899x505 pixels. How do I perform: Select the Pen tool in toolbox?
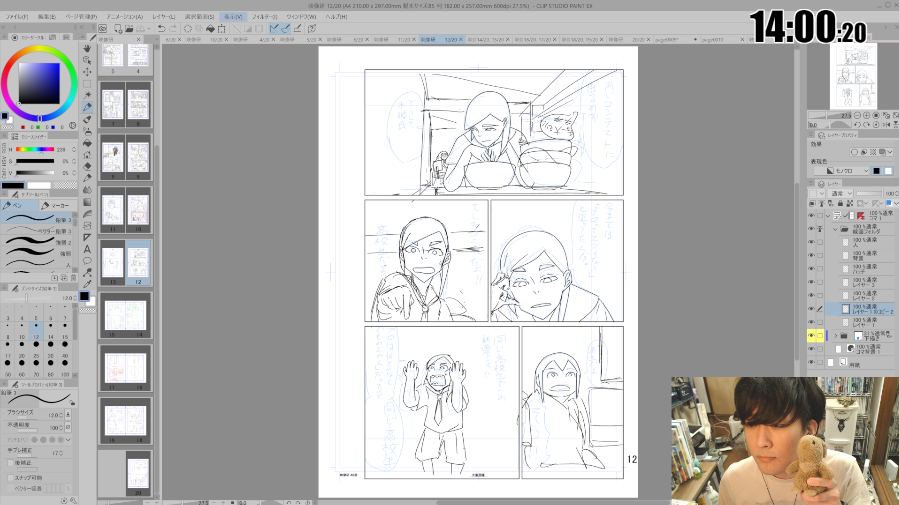pyautogui.click(x=87, y=107)
